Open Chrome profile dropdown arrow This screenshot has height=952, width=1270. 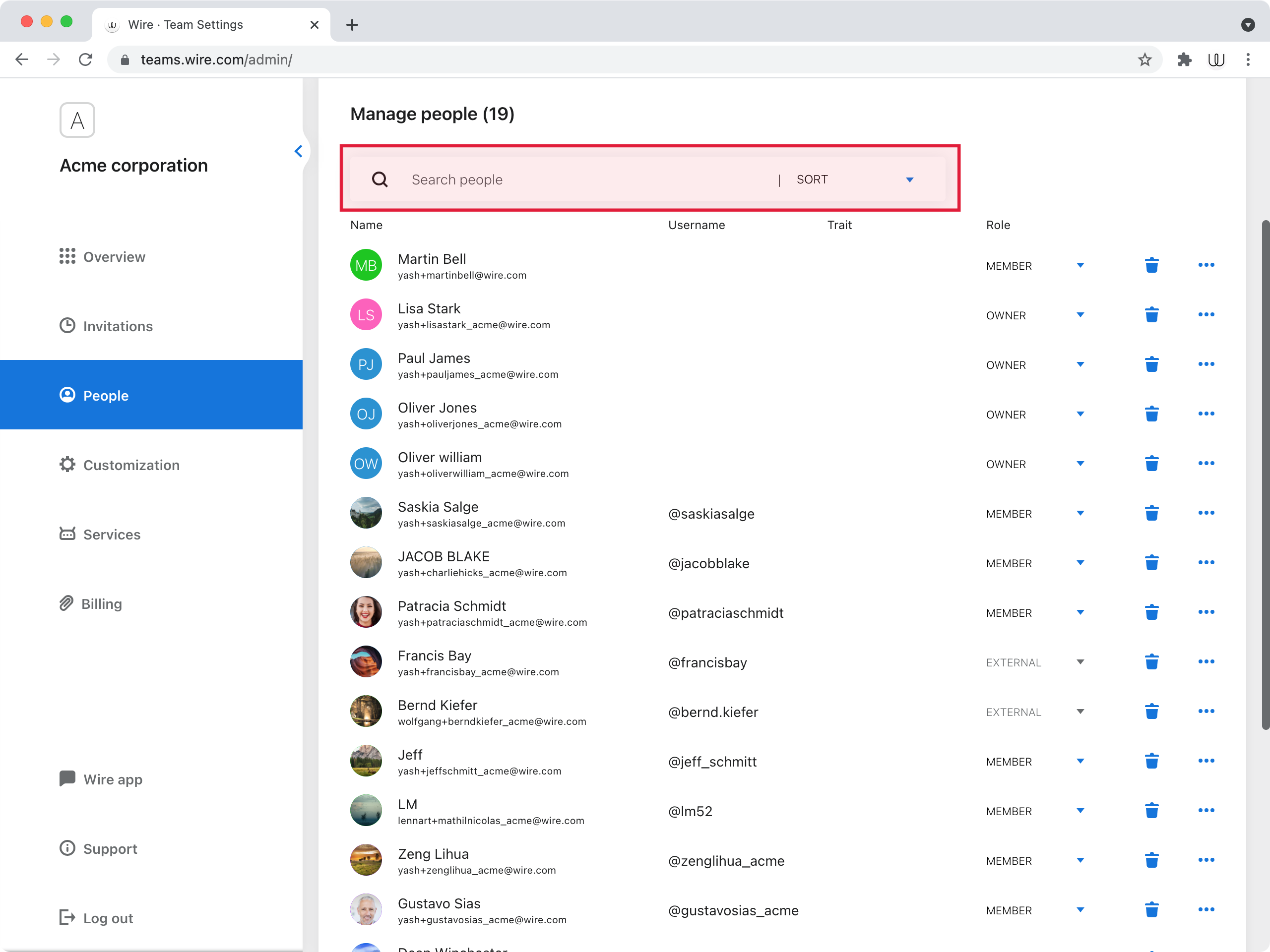1247,25
